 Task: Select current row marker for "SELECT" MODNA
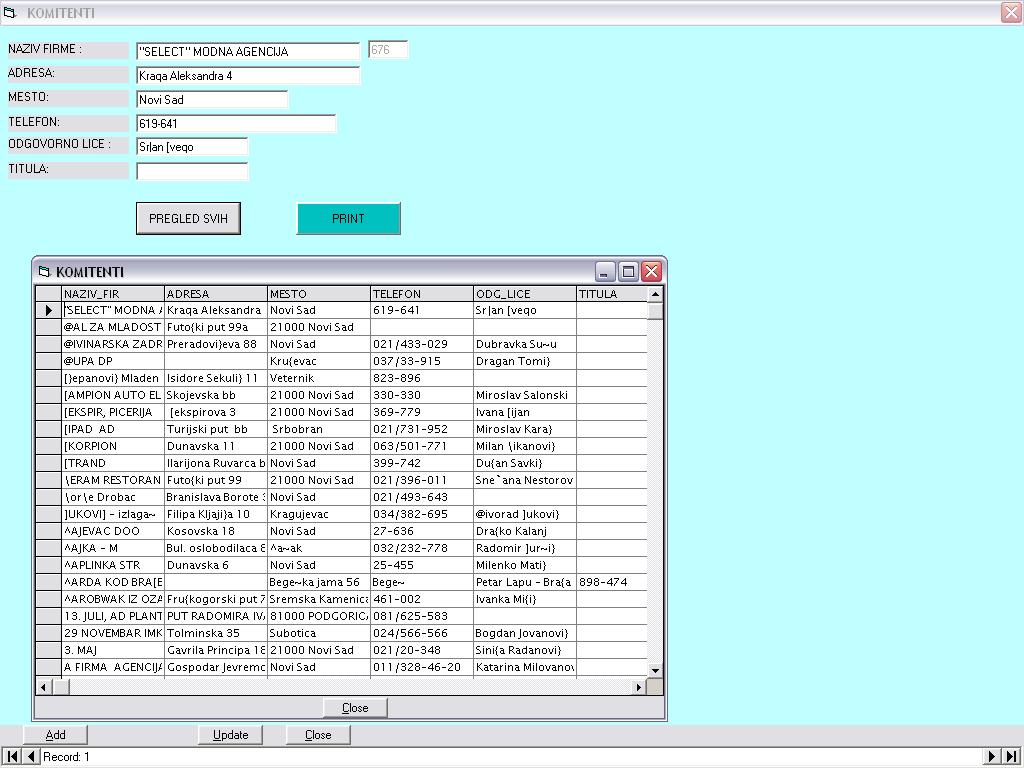(48, 310)
